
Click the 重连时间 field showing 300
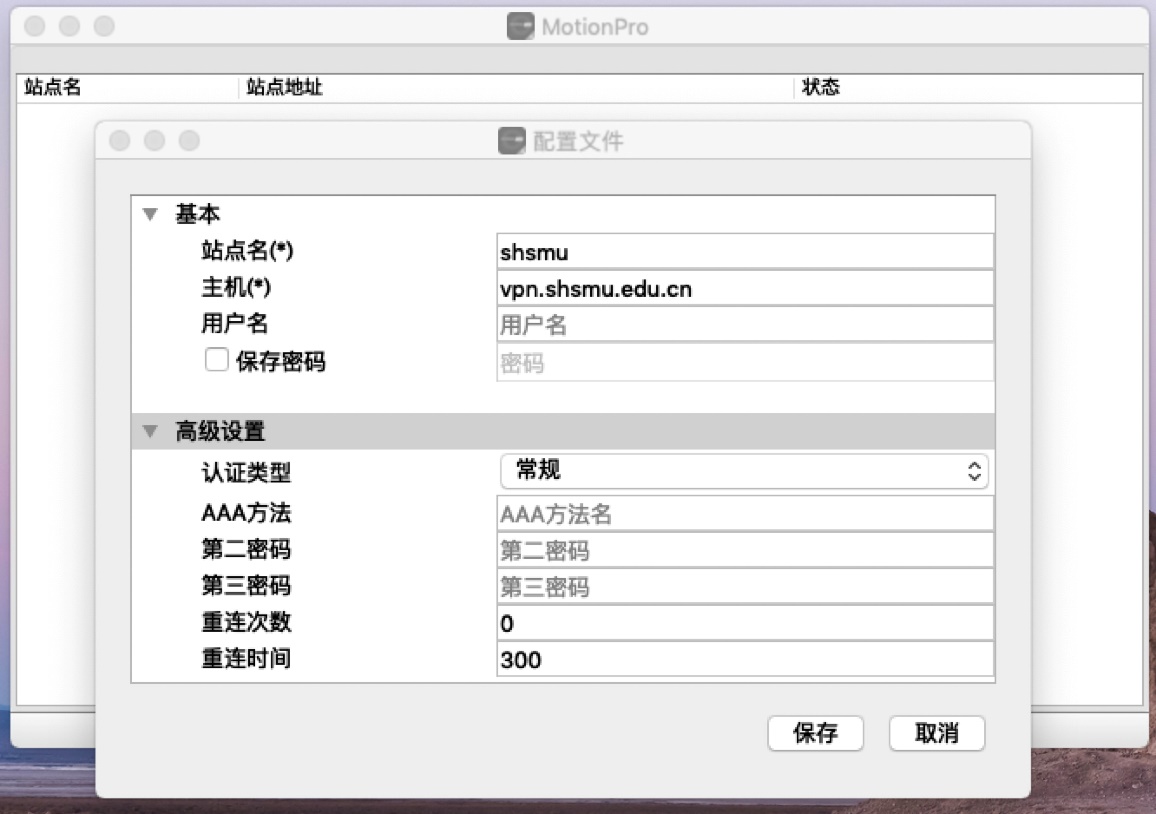(745, 659)
